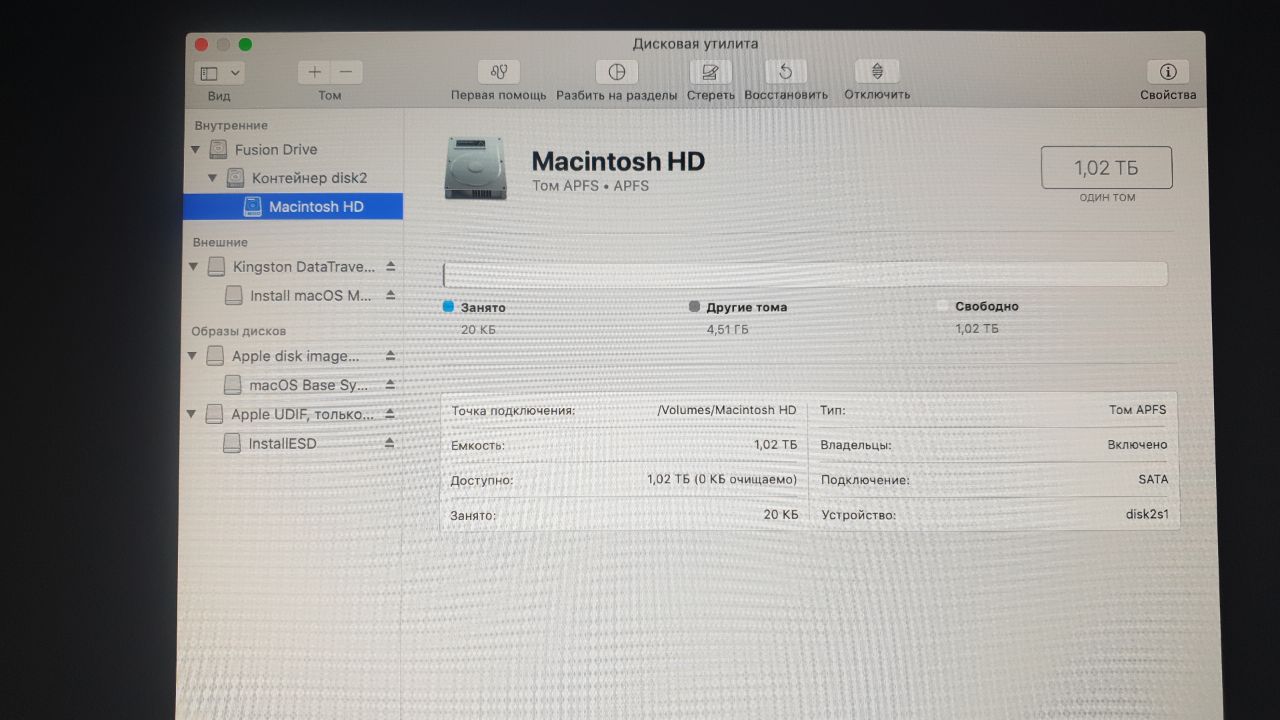Collapse the Контейнер disk2 row
This screenshot has height=720, width=1280.
click(x=212, y=178)
